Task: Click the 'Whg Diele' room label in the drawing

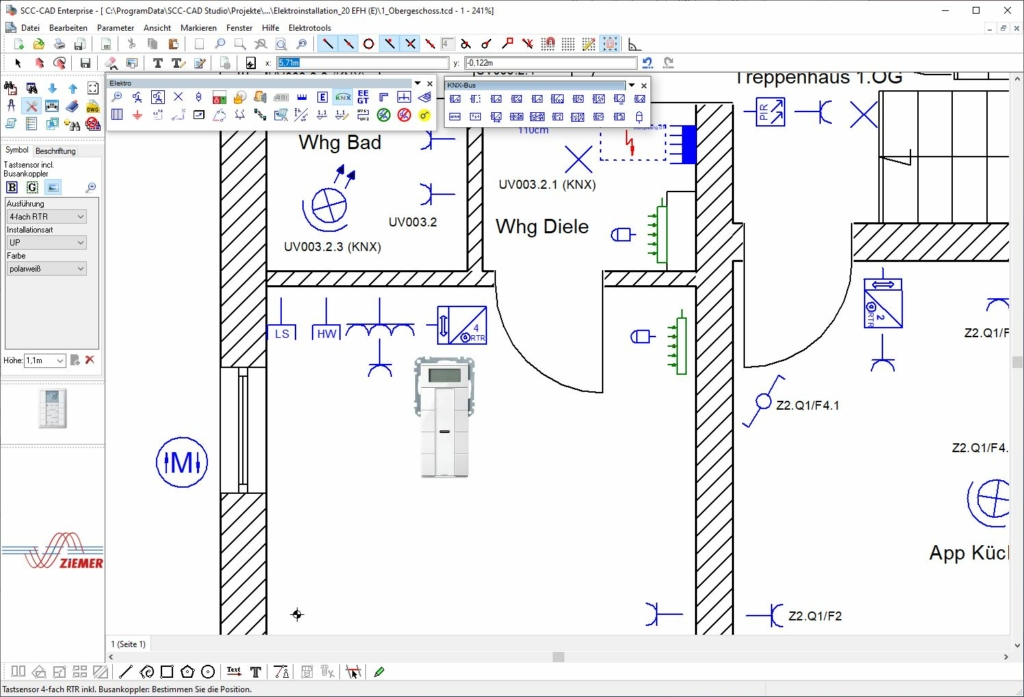Action: [542, 227]
